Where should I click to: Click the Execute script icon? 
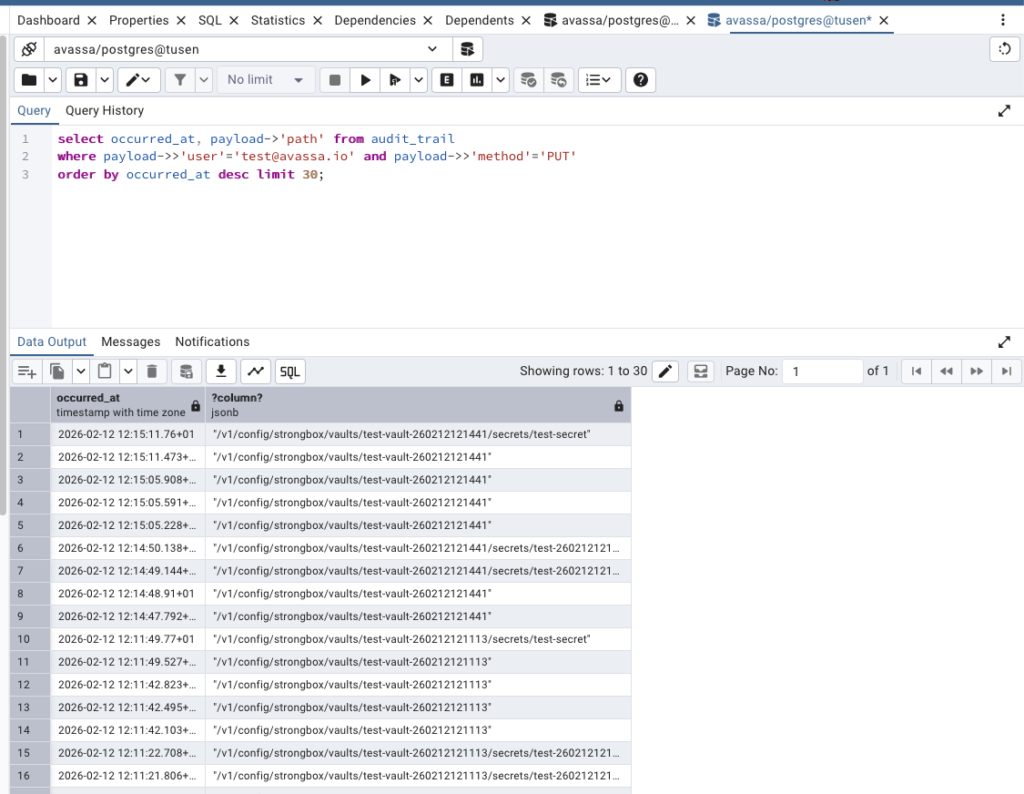[x=395, y=80]
